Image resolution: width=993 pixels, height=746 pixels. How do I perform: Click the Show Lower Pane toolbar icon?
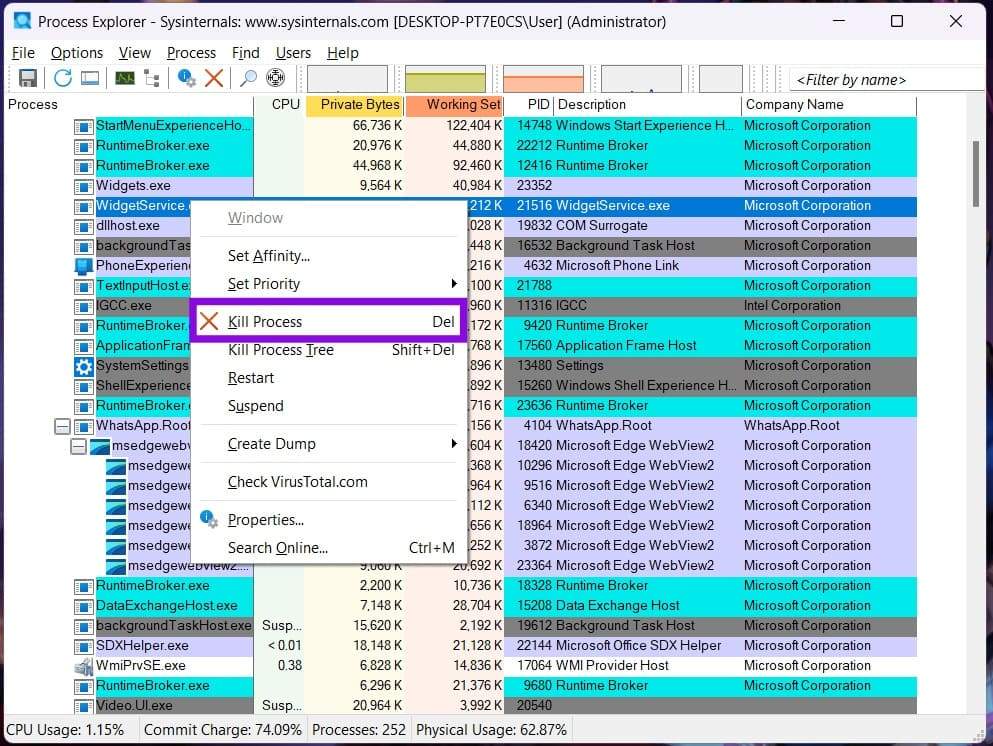pyautogui.click(x=90, y=79)
